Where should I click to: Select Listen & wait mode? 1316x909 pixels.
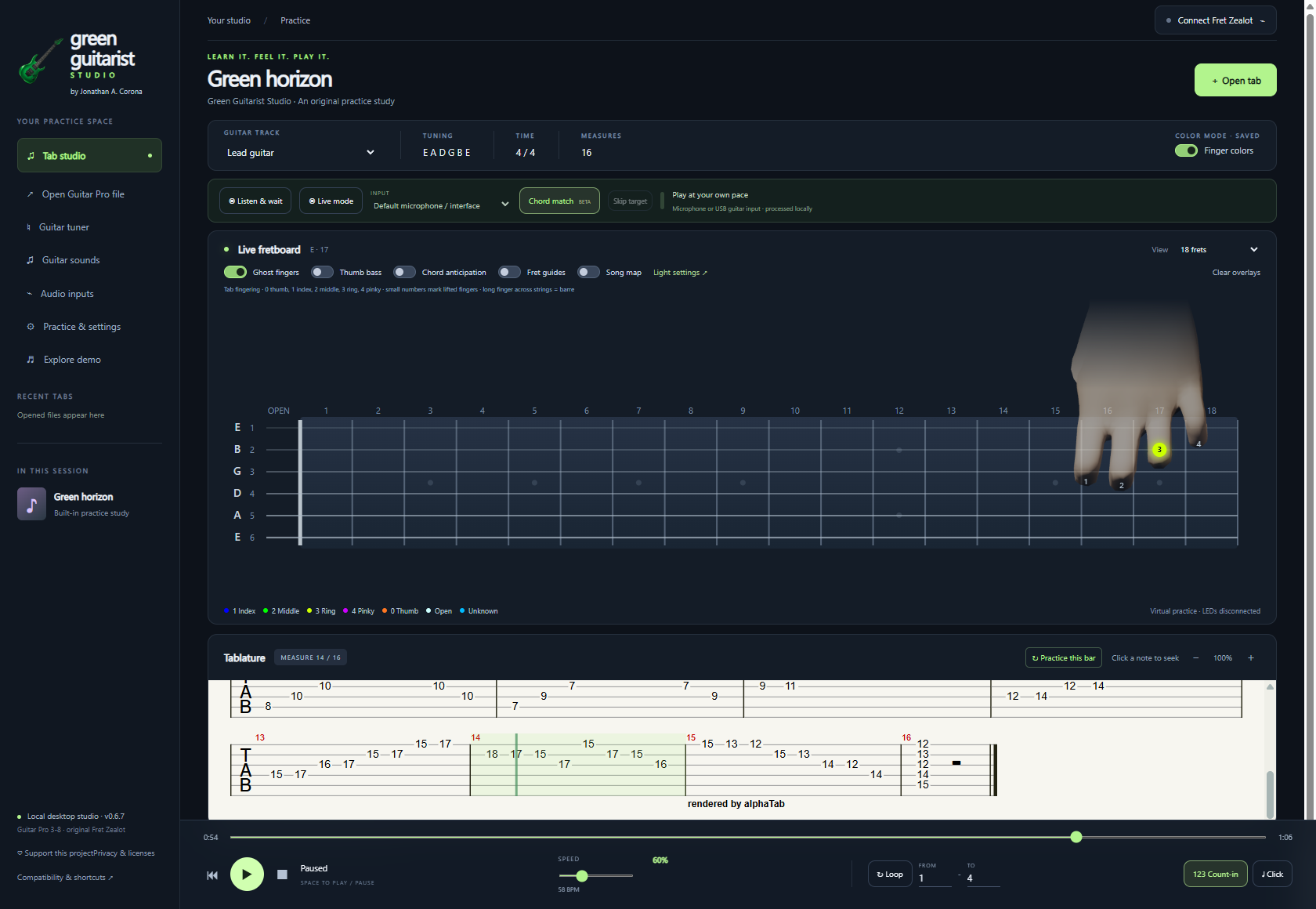255,201
